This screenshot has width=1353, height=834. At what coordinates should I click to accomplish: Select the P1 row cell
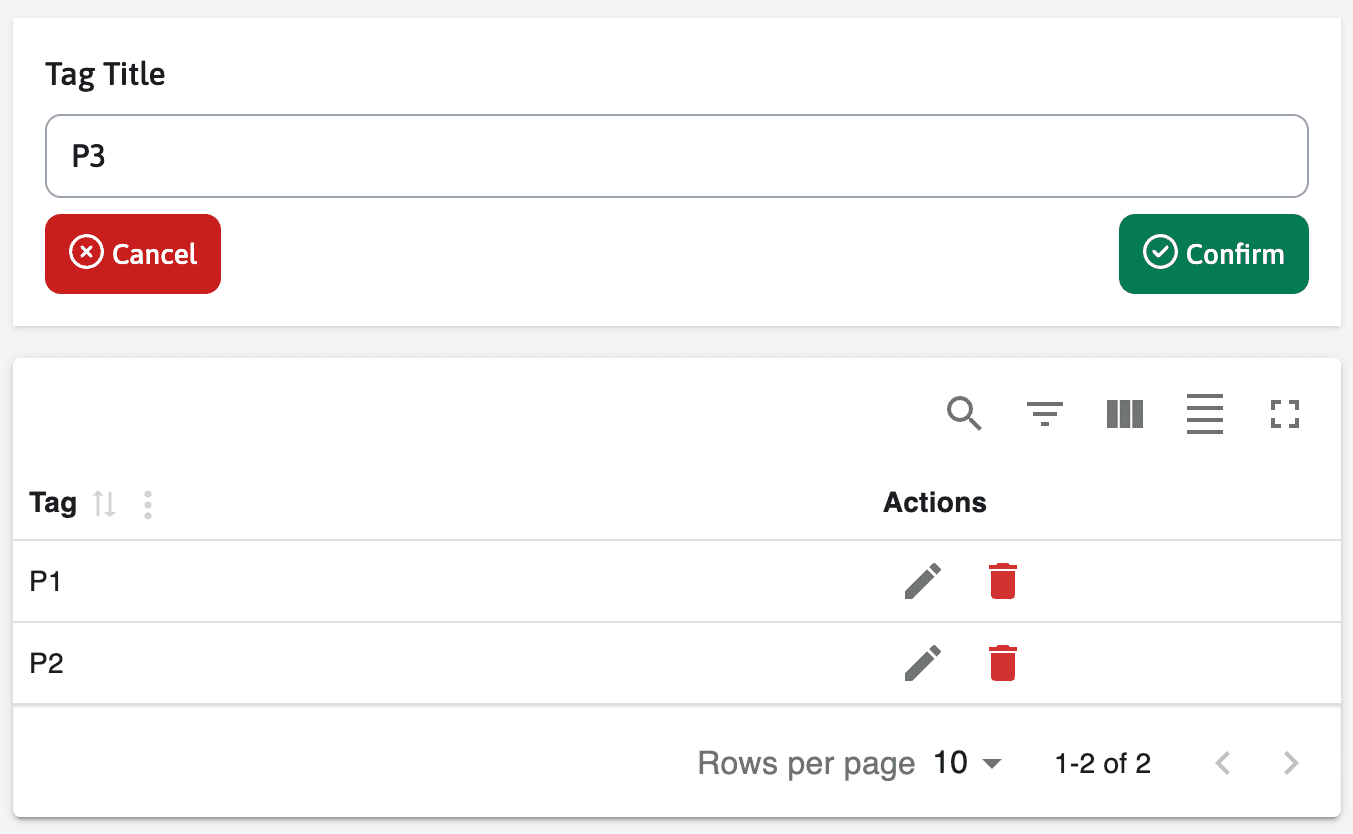[x=46, y=581]
